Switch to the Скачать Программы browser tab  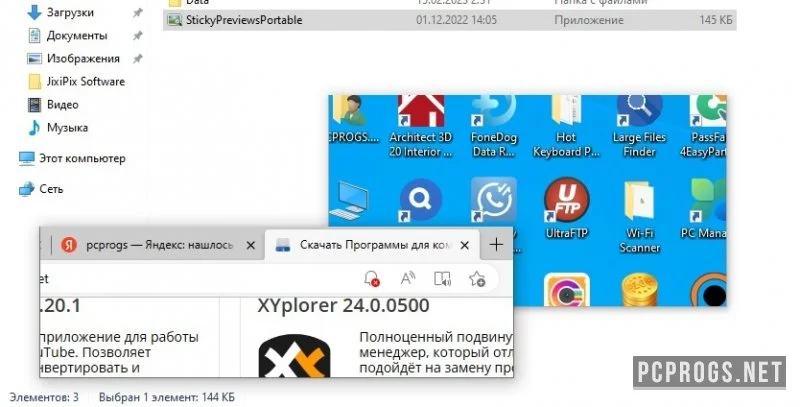372,245
